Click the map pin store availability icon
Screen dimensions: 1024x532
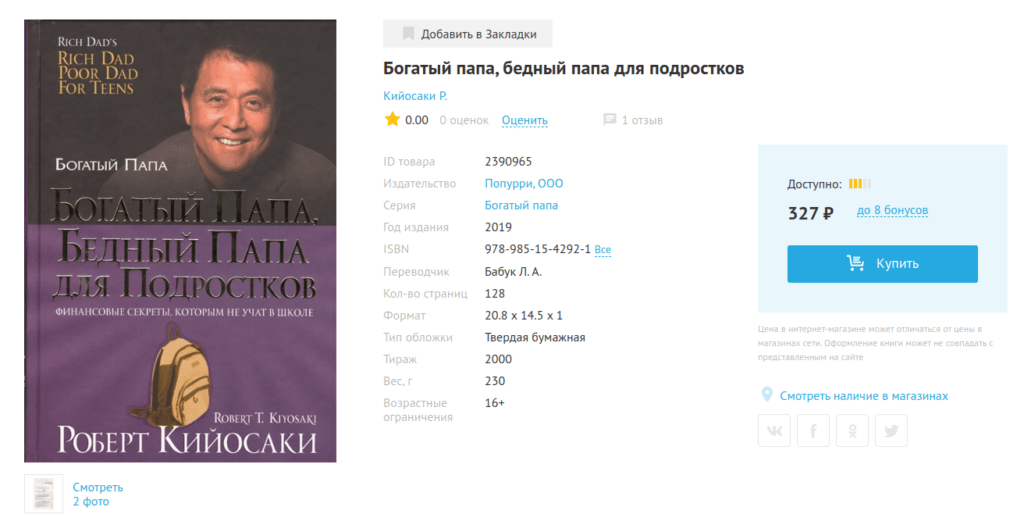767,396
